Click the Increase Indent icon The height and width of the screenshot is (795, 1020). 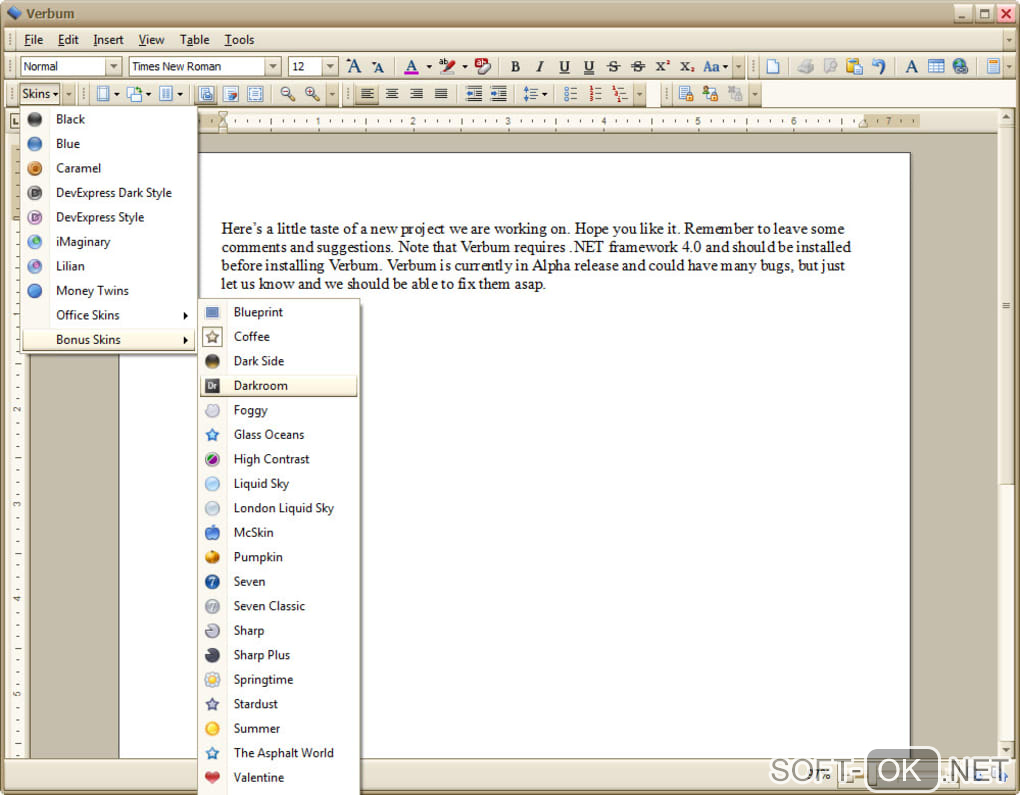coord(498,94)
